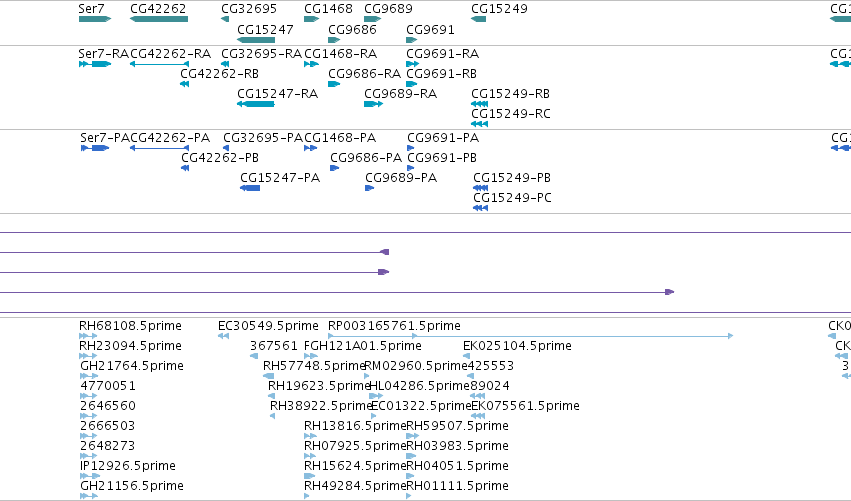
Task: Open protein CG15247-PA
Action: click(x=280, y=178)
